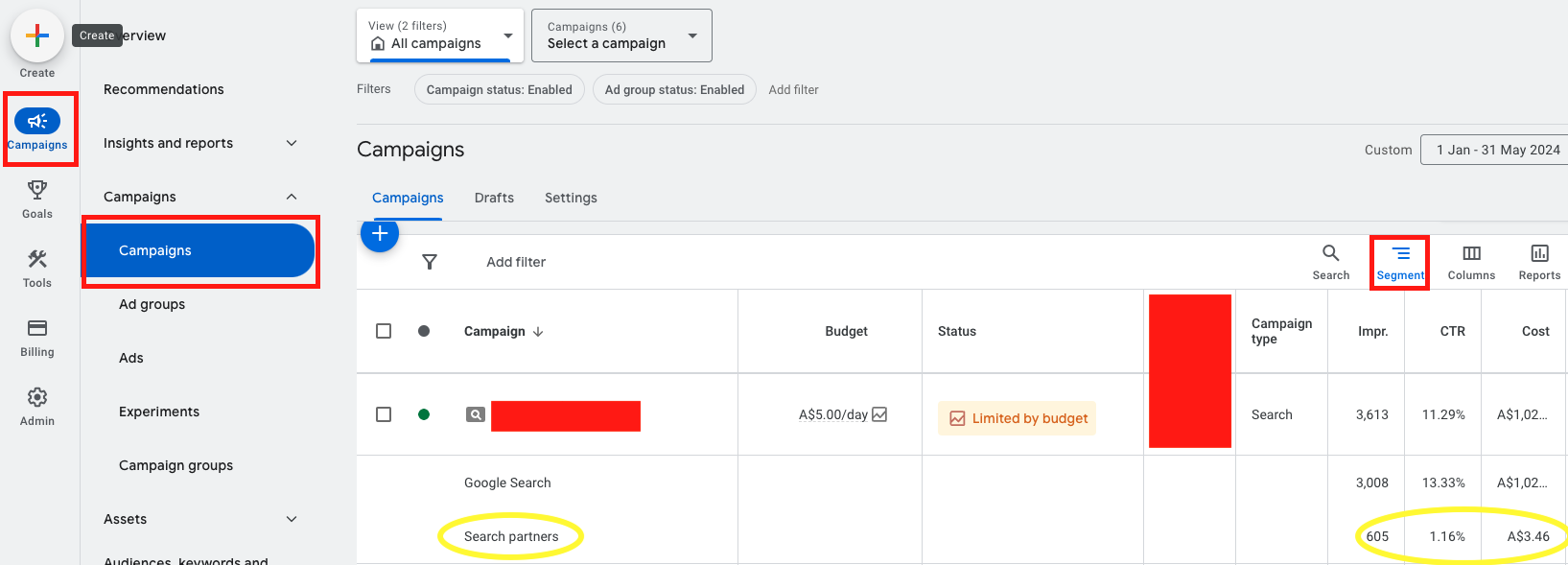
Task: Switch to the Drafts tab
Action: [494, 198]
